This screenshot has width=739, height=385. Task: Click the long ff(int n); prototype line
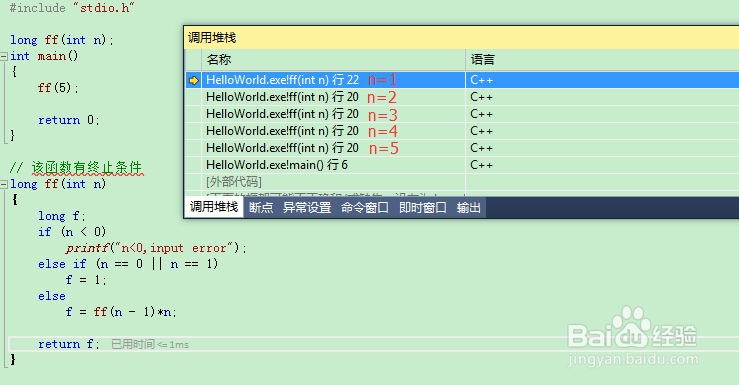(62, 40)
